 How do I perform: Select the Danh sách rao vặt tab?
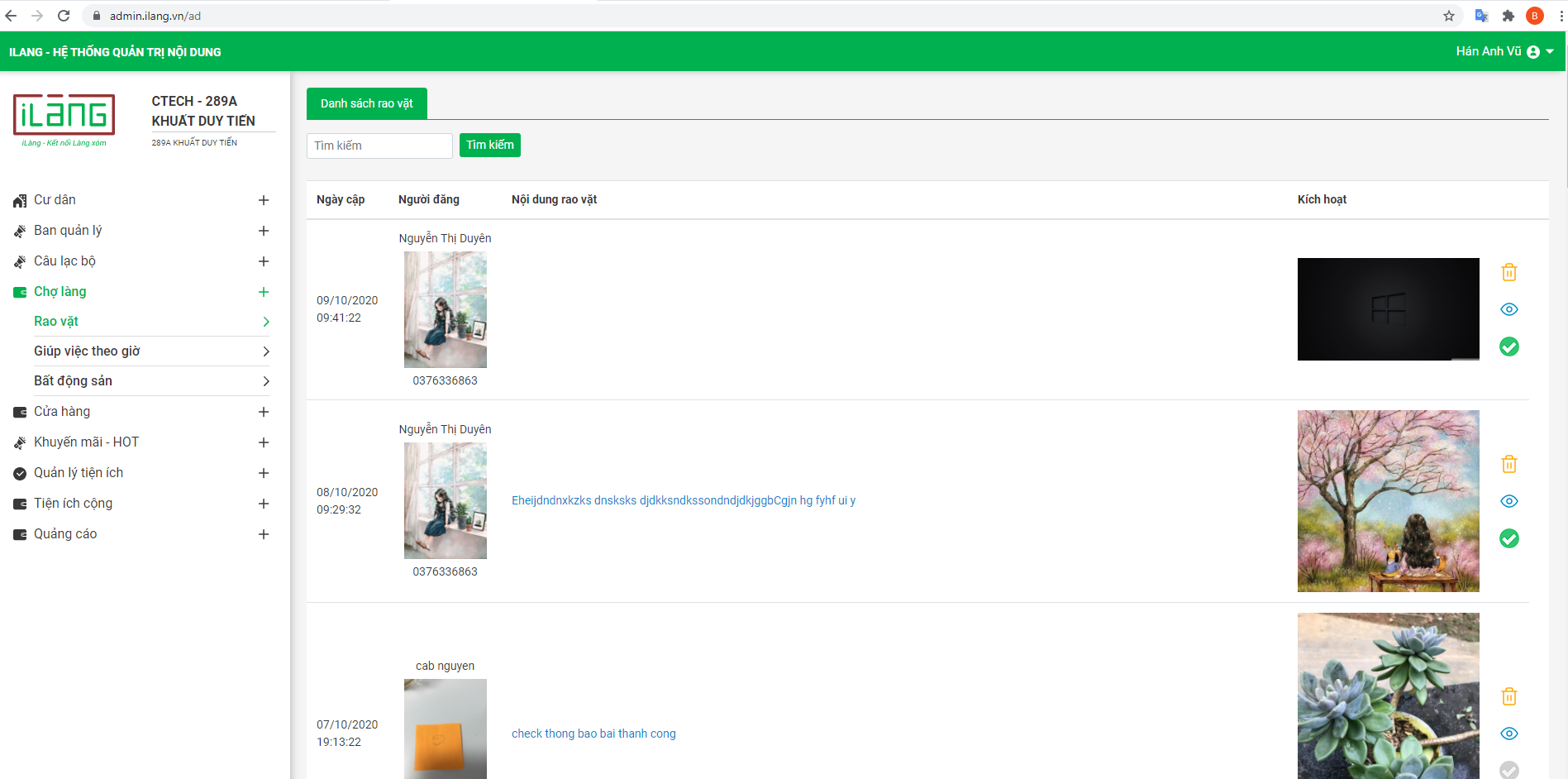click(x=366, y=103)
